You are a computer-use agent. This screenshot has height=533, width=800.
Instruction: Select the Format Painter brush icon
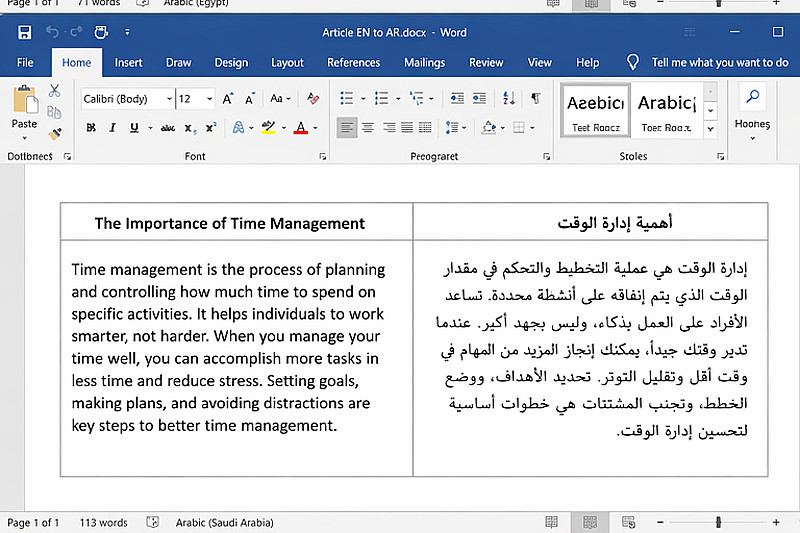[x=55, y=132]
